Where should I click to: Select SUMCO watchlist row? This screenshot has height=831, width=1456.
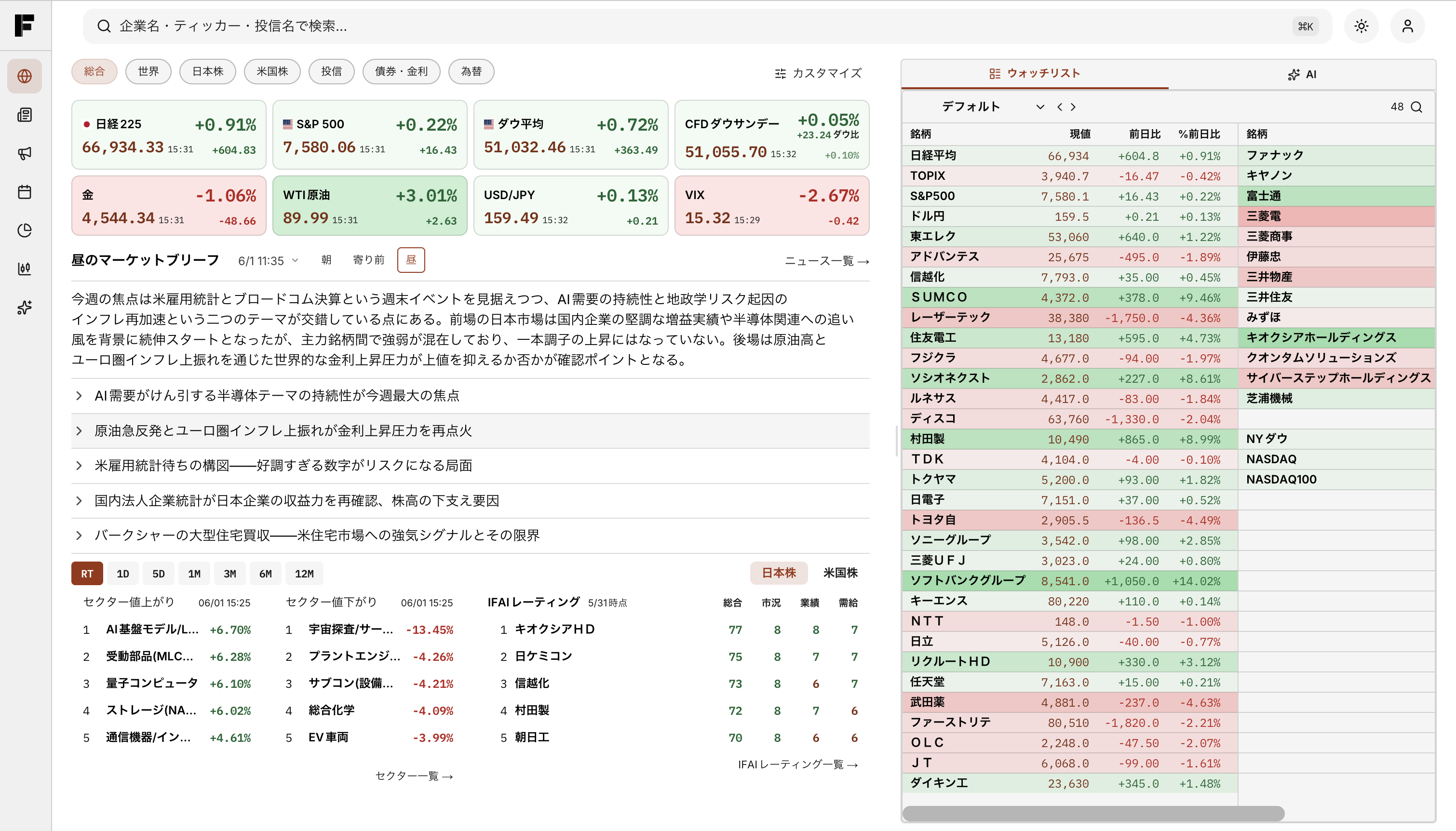(x=1070, y=297)
